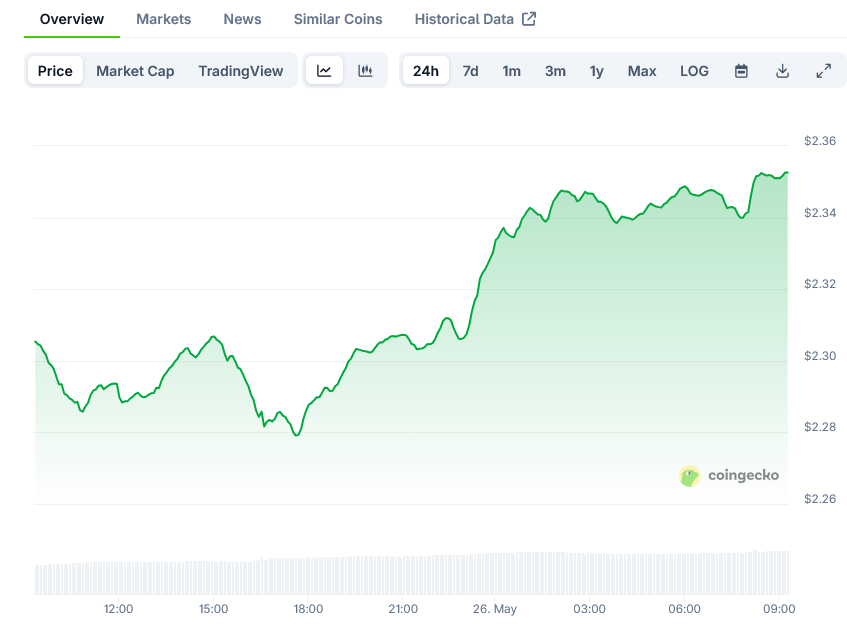
Task: Select the Price chart mode
Action: point(55,71)
